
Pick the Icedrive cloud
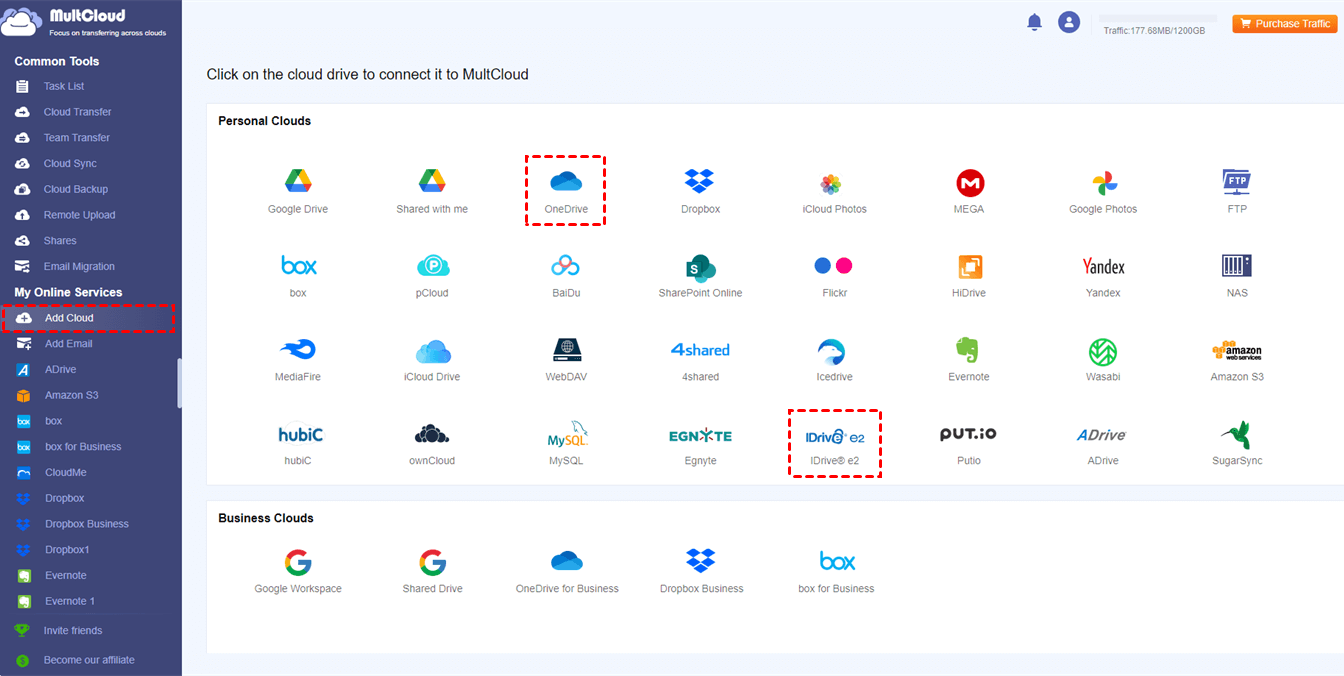pyautogui.click(x=834, y=359)
